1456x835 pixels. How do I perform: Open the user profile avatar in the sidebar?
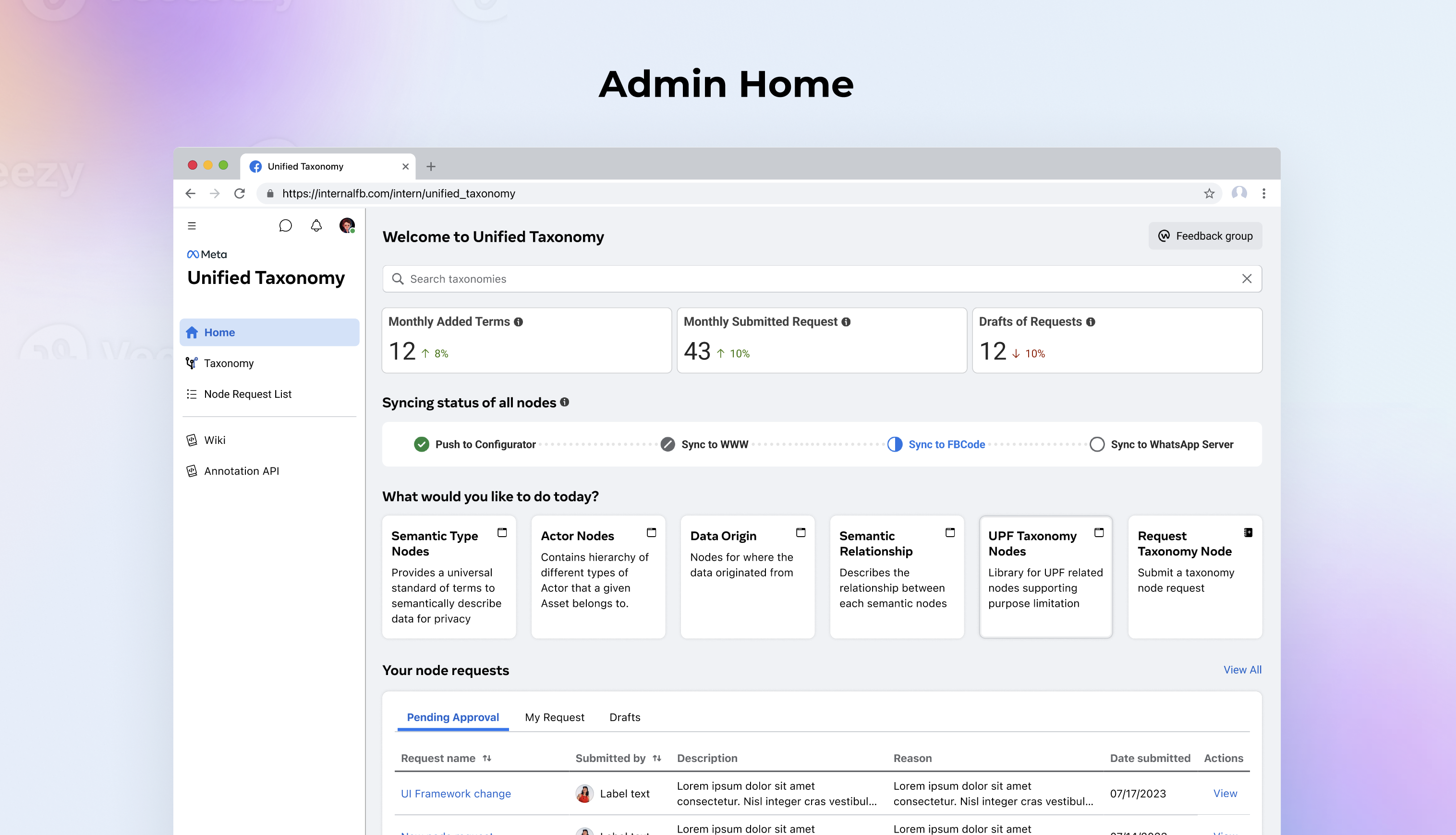(x=347, y=225)
